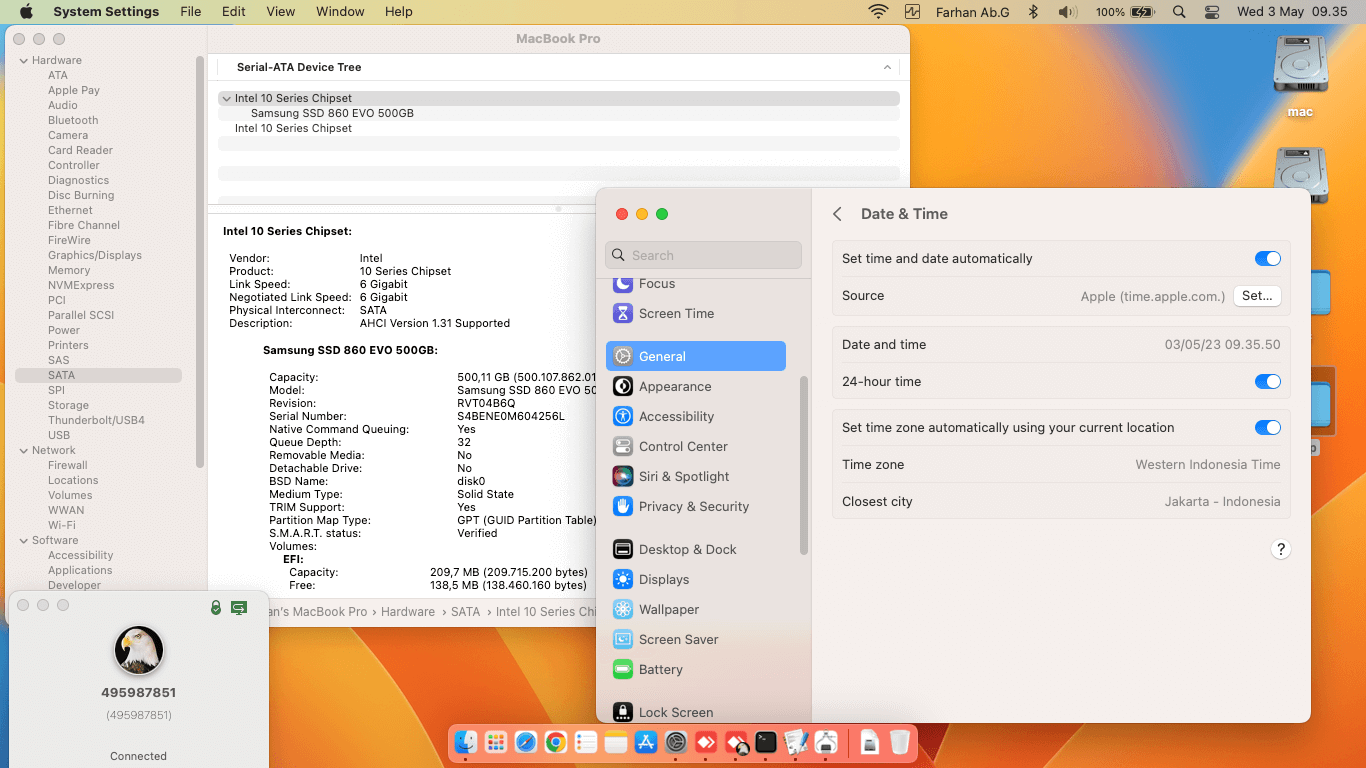Open the File menu
This screenshot has height=768, width=1366.
(x=191, y=12)
